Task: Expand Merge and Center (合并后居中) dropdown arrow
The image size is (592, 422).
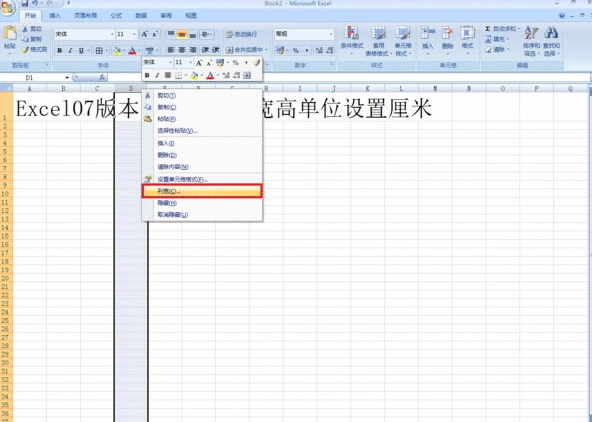Action: (x=266, y=50)
